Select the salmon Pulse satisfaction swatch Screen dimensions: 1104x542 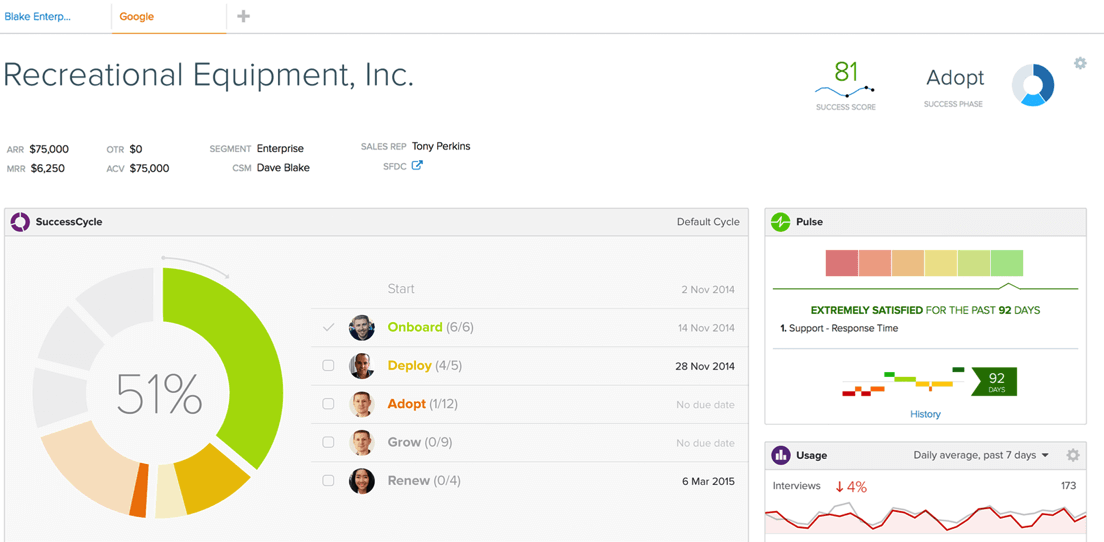click(x=875, y=263)
